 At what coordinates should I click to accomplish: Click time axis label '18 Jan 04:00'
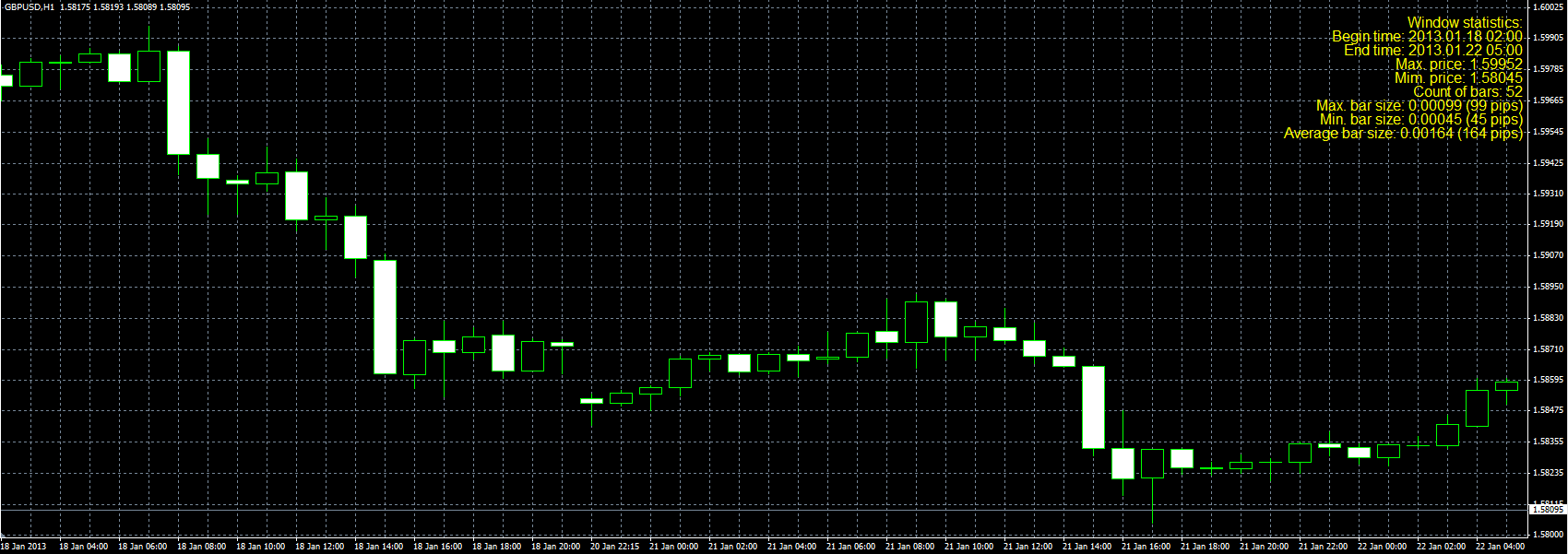click(83, 547)
